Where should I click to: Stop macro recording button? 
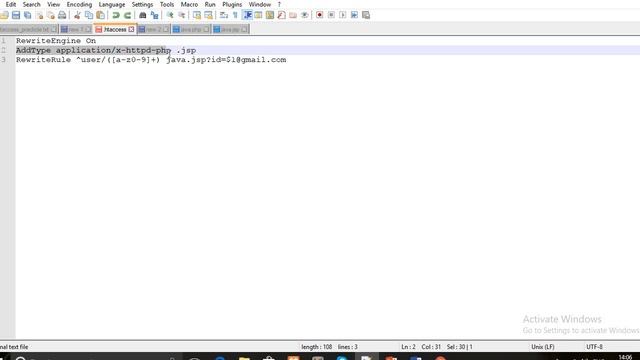[x=331, y=15]
